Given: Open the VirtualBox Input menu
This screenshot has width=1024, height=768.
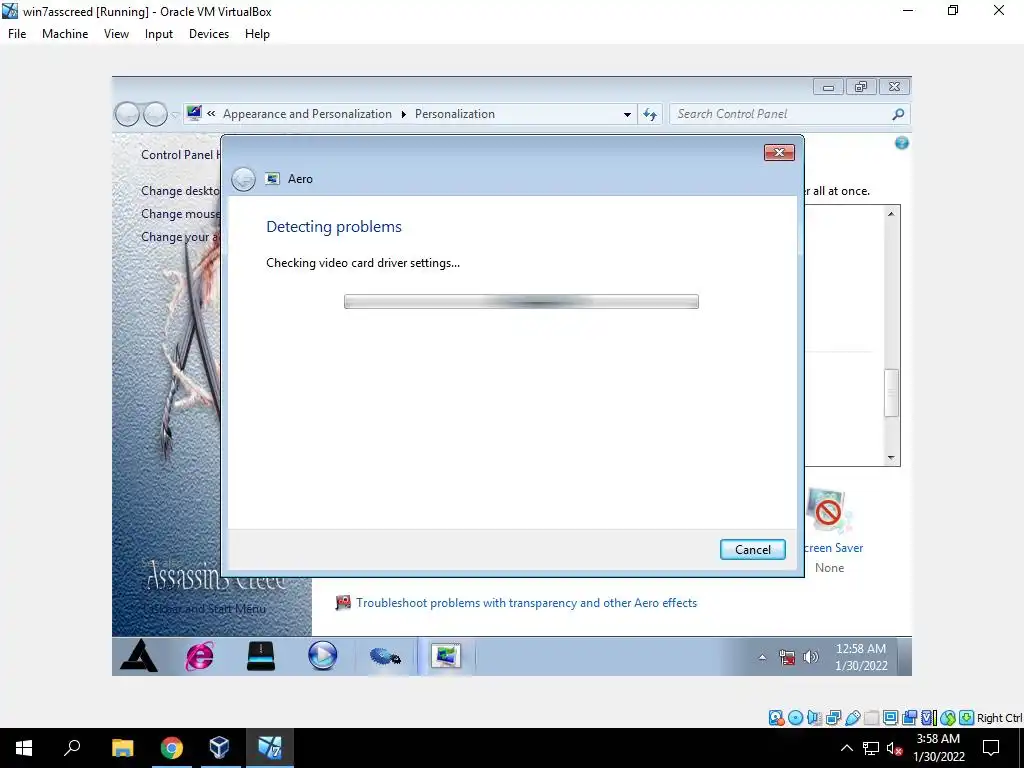Looking at the screenshot, I should coord(159,34).
